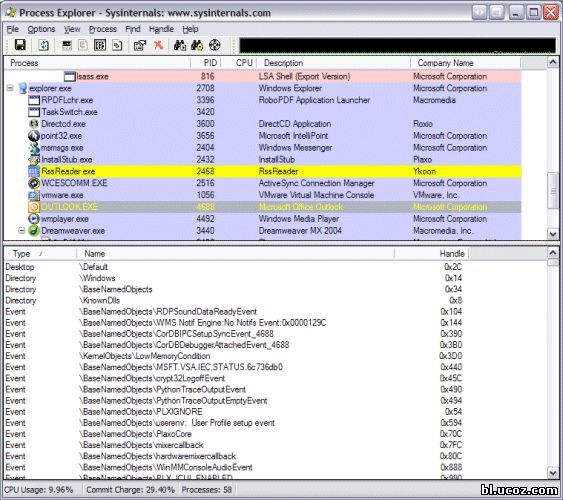
Task: Click the red X Kill Process icon
Action: pos(158,45)
